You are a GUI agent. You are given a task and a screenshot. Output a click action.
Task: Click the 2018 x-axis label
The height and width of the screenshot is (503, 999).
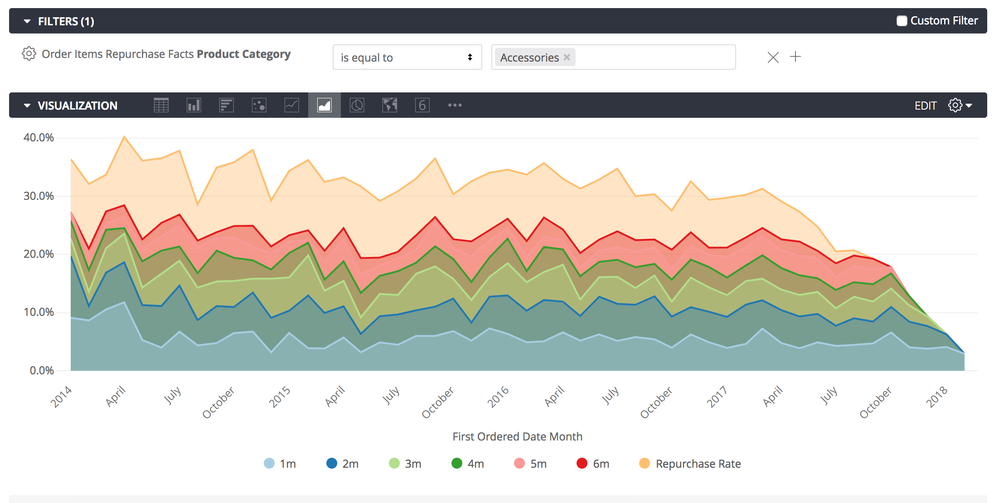click(937, 397)
